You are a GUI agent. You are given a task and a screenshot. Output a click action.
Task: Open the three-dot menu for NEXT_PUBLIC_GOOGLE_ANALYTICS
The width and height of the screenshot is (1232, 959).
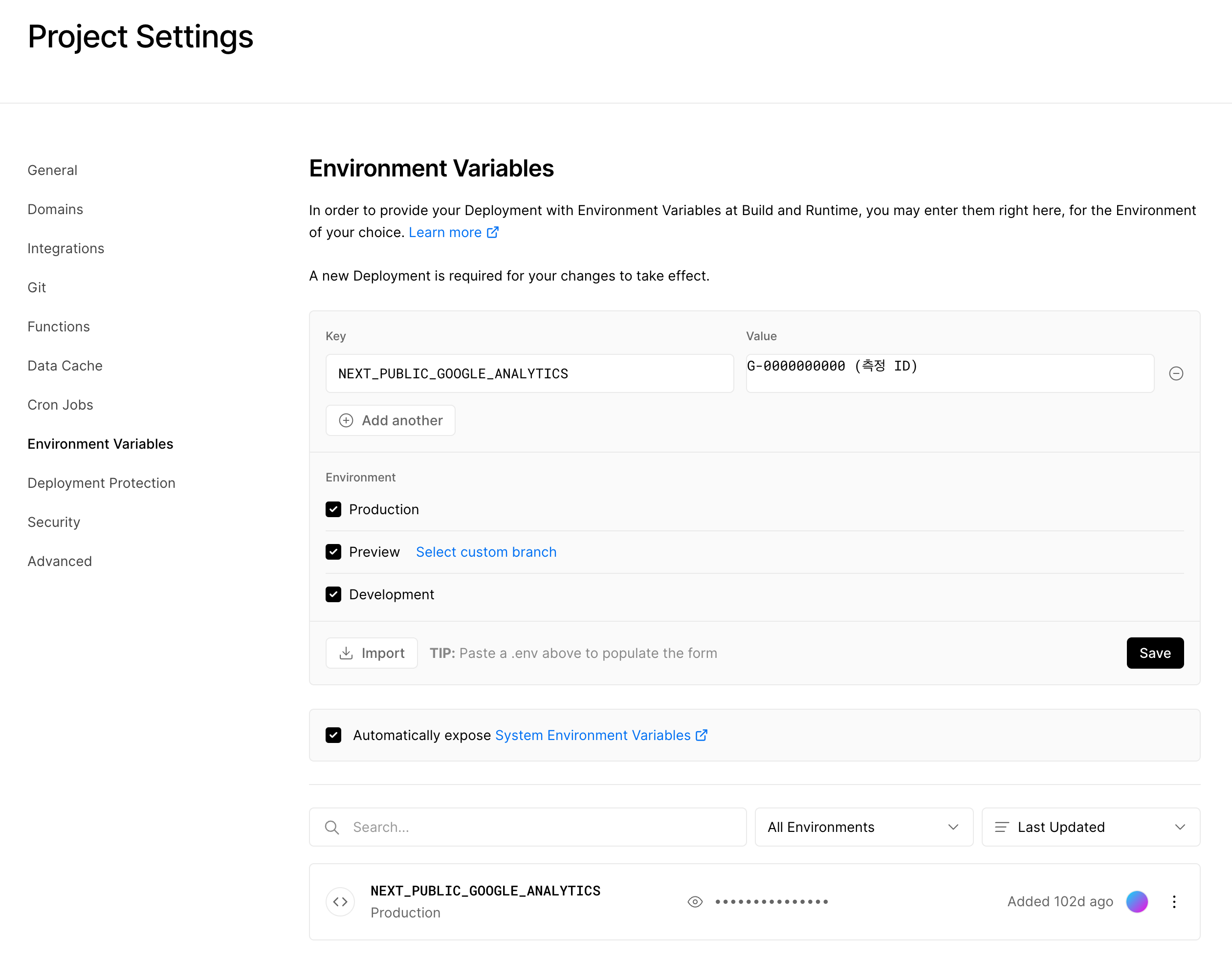pos(1174,901)
